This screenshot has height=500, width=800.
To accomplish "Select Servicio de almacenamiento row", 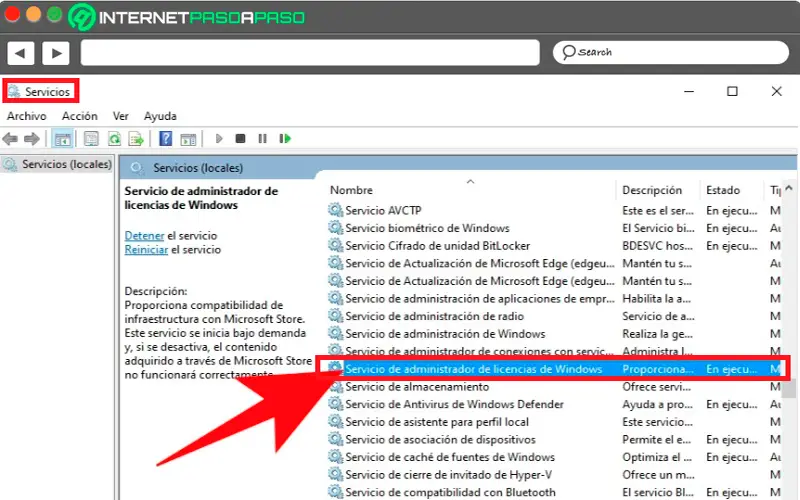I will 554,387.
